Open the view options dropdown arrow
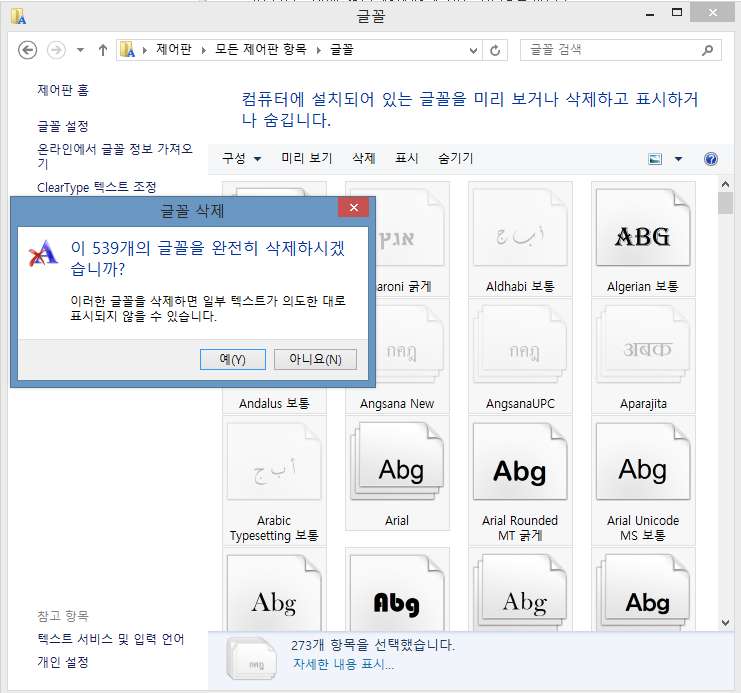 (x=678, y=159)
